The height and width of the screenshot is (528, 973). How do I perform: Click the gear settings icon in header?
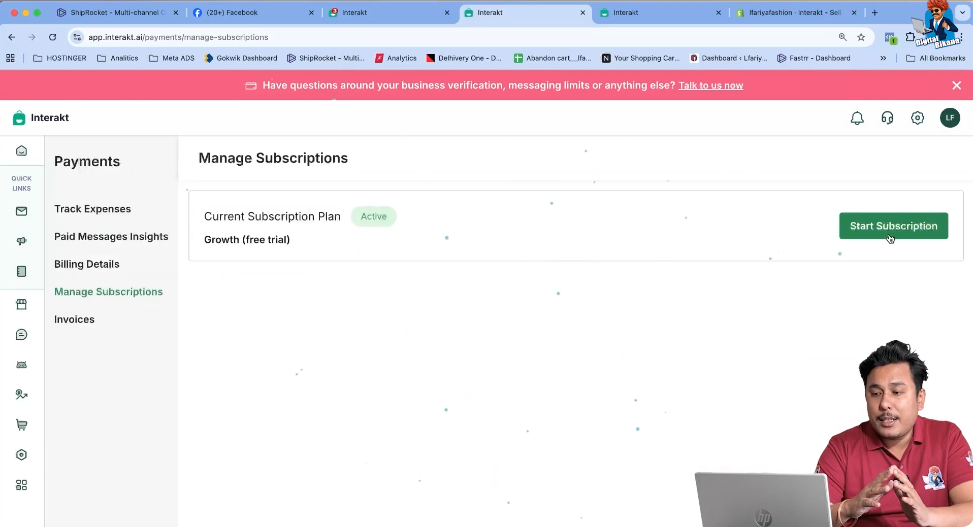point(917,118)
